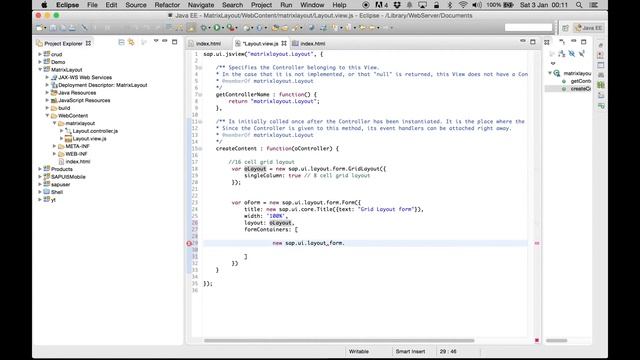Select Deployment Descriptor: MatrixLayout
Screen dimensions: 640x360
(102, 85)
